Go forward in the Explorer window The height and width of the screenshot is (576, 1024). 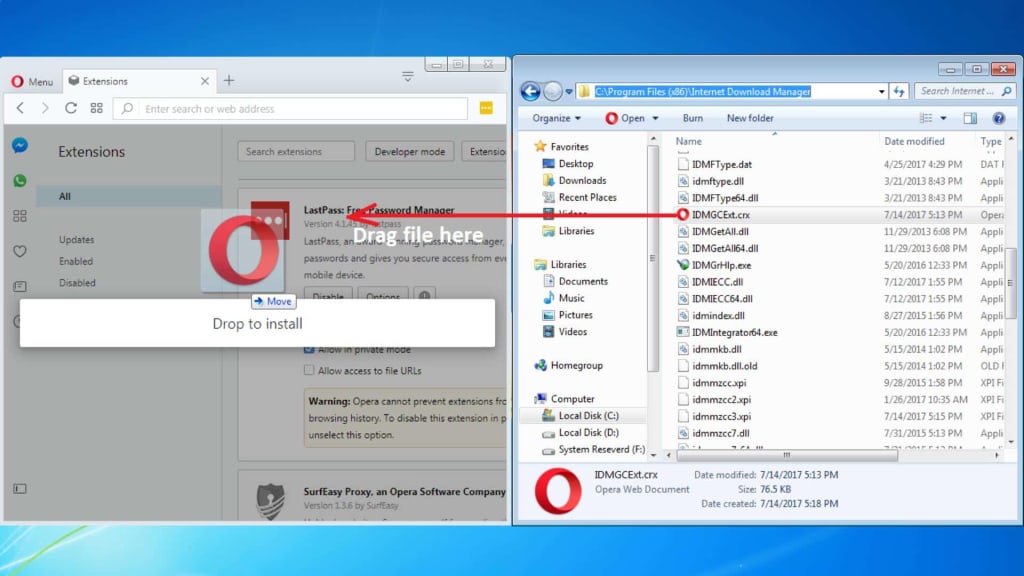click(x=552, y=91)
